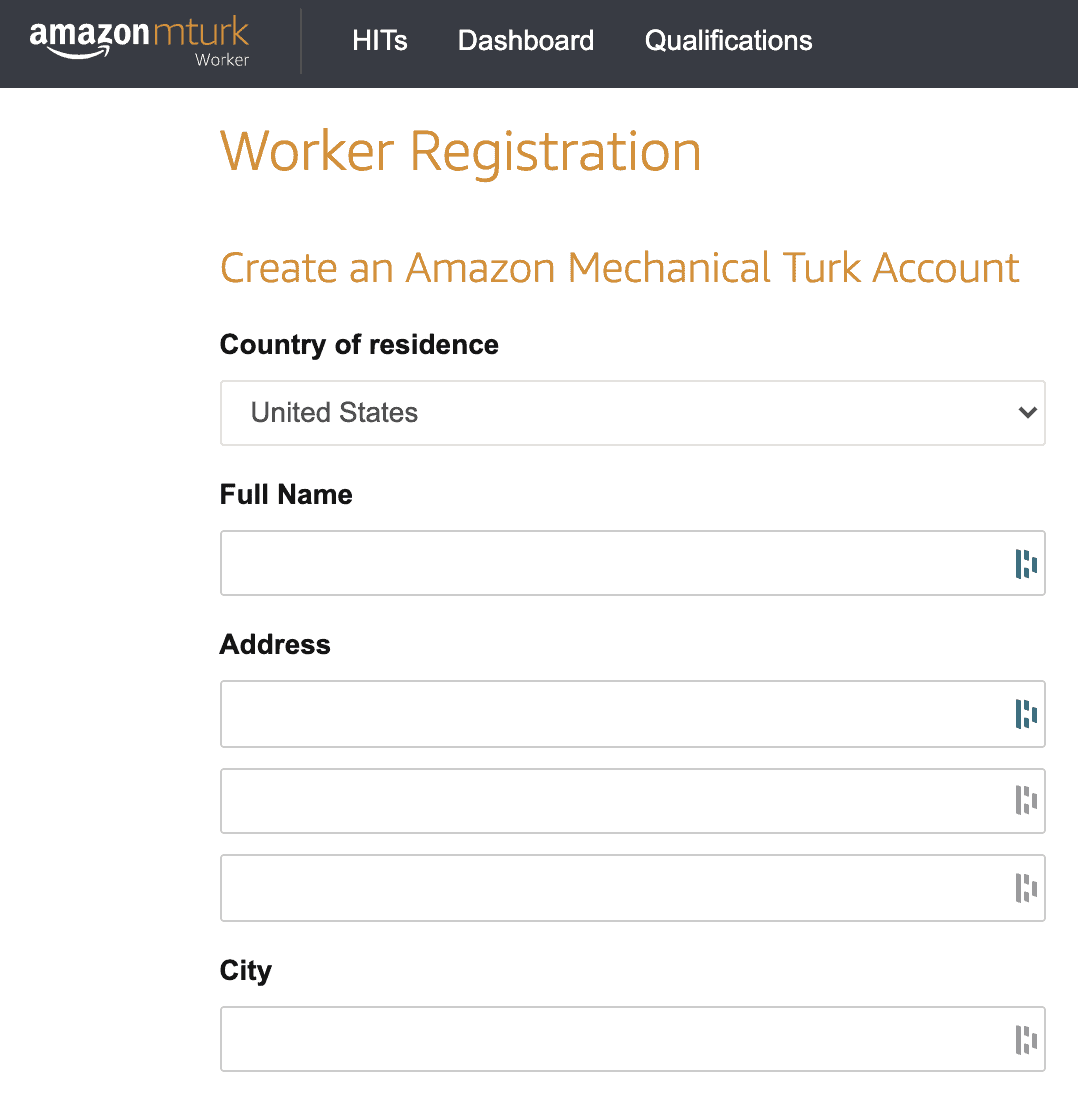
Task: Open the Country of residence dropdown
Action: (x=633, y=412)
